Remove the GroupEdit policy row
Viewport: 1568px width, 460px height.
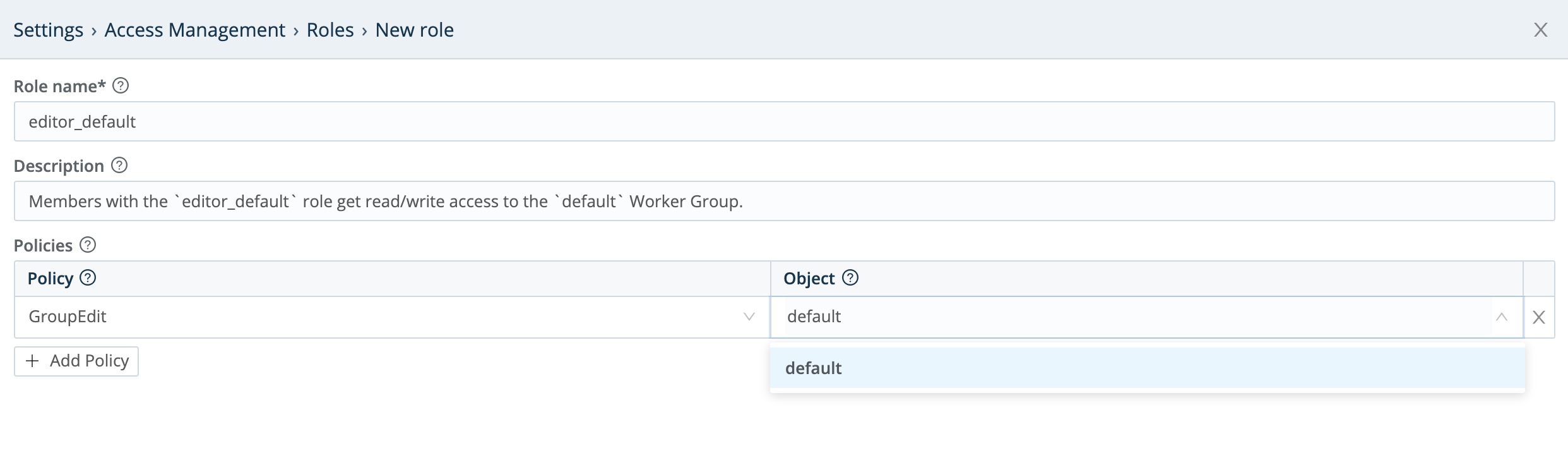pos(1539,317)
